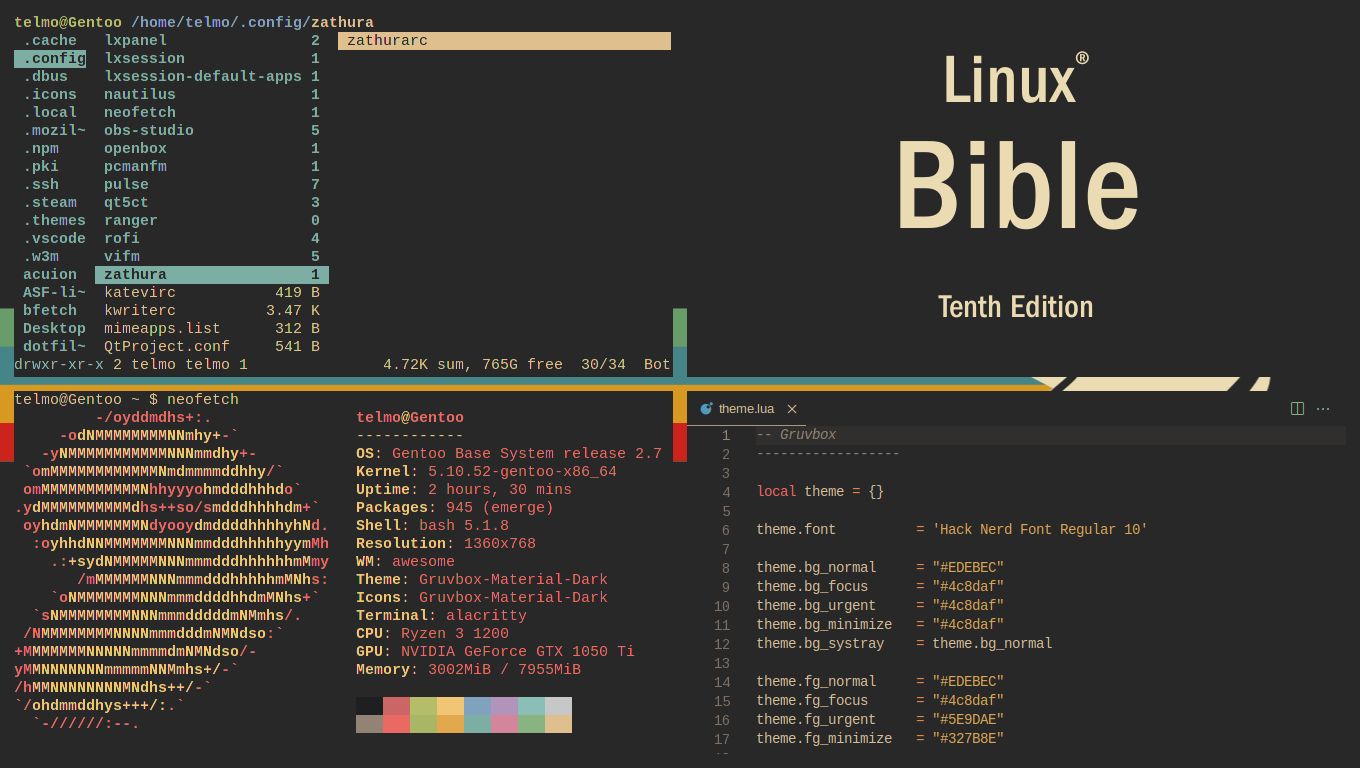Split the editor with the split-pane icon
The image size is (1360, 768).
coord(1297,408)
